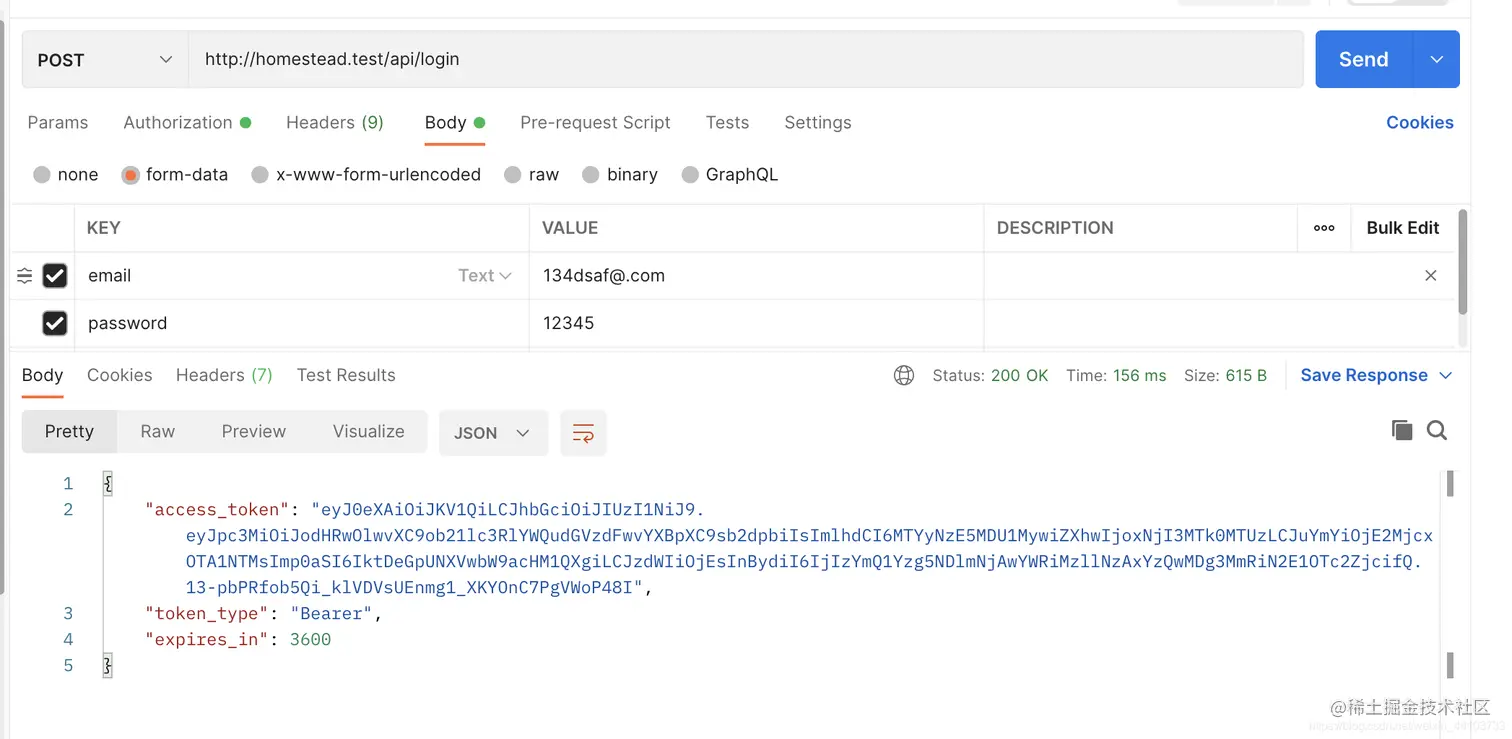Viewport: 1512px width, 739px height.
Task: Toggle the email row checkbox
Action: coord(55,276)
